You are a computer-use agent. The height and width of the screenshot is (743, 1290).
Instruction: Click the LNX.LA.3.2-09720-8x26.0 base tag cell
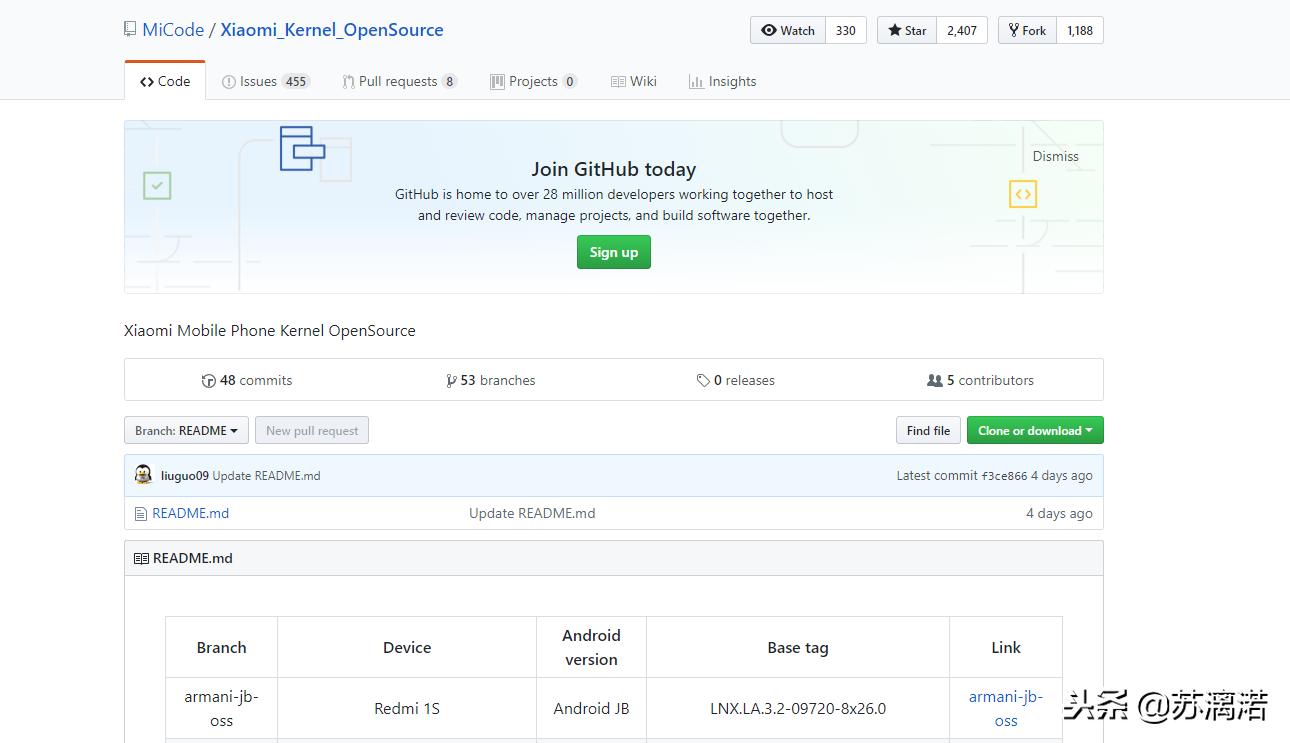pos(798,708)
